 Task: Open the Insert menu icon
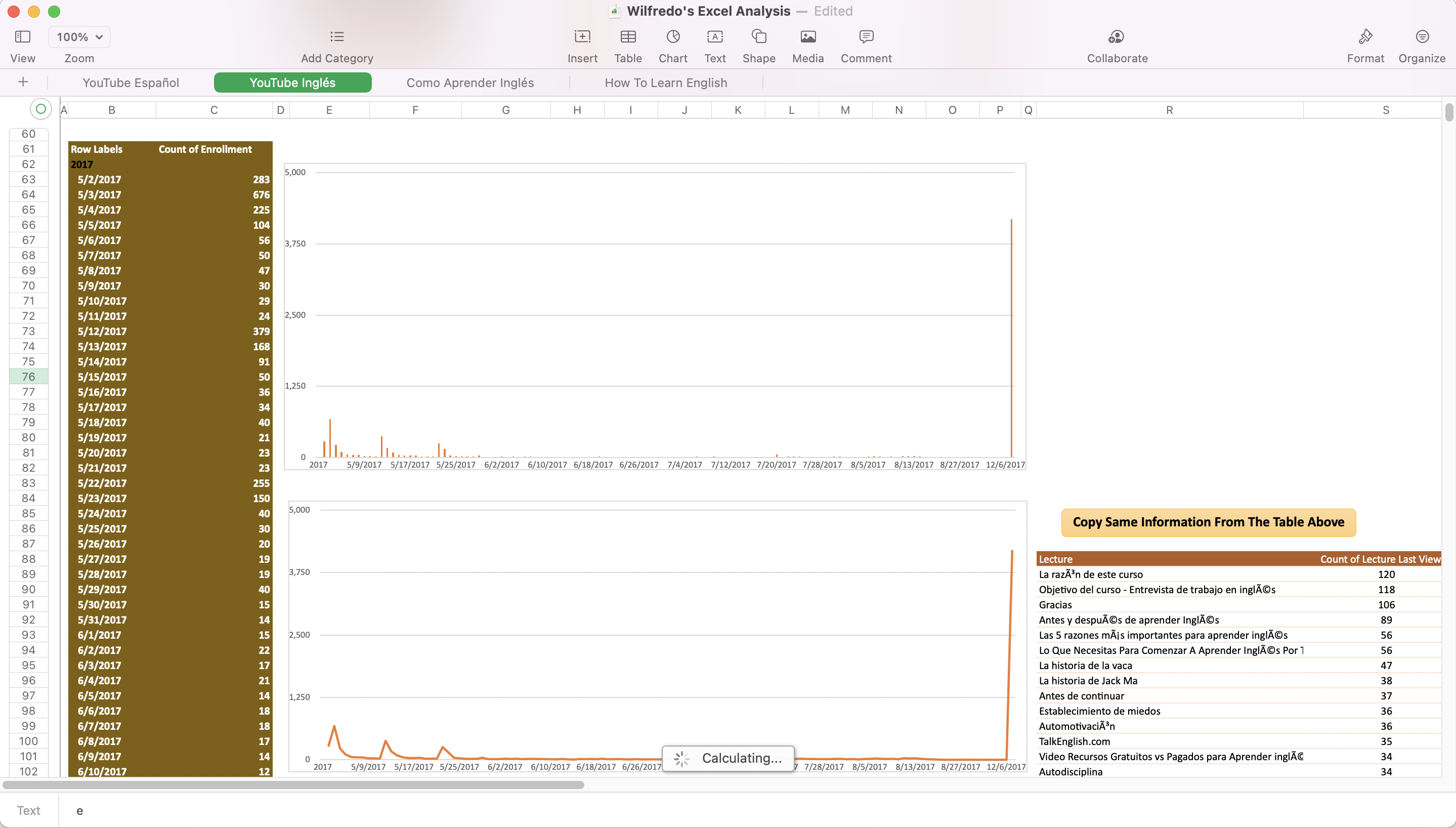tap(582, 37)
